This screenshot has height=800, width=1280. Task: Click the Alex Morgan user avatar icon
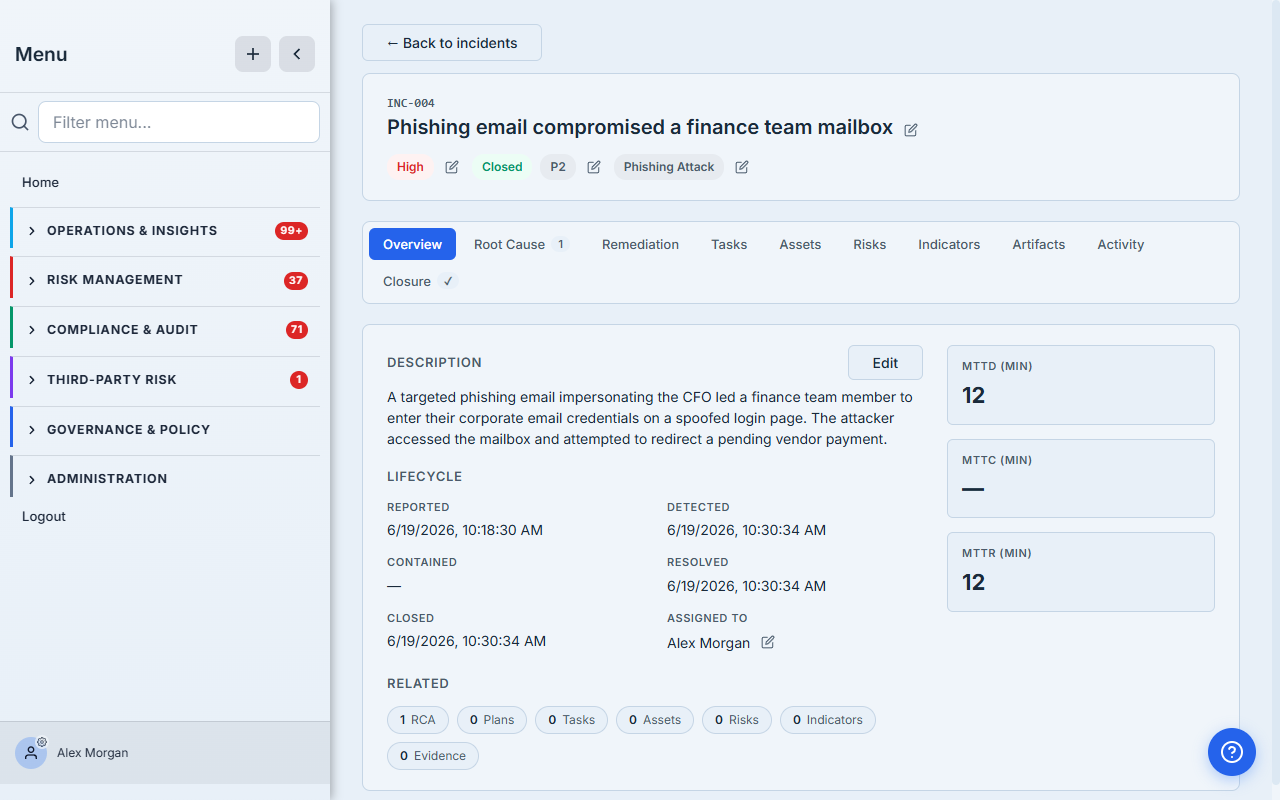[31, 753]
